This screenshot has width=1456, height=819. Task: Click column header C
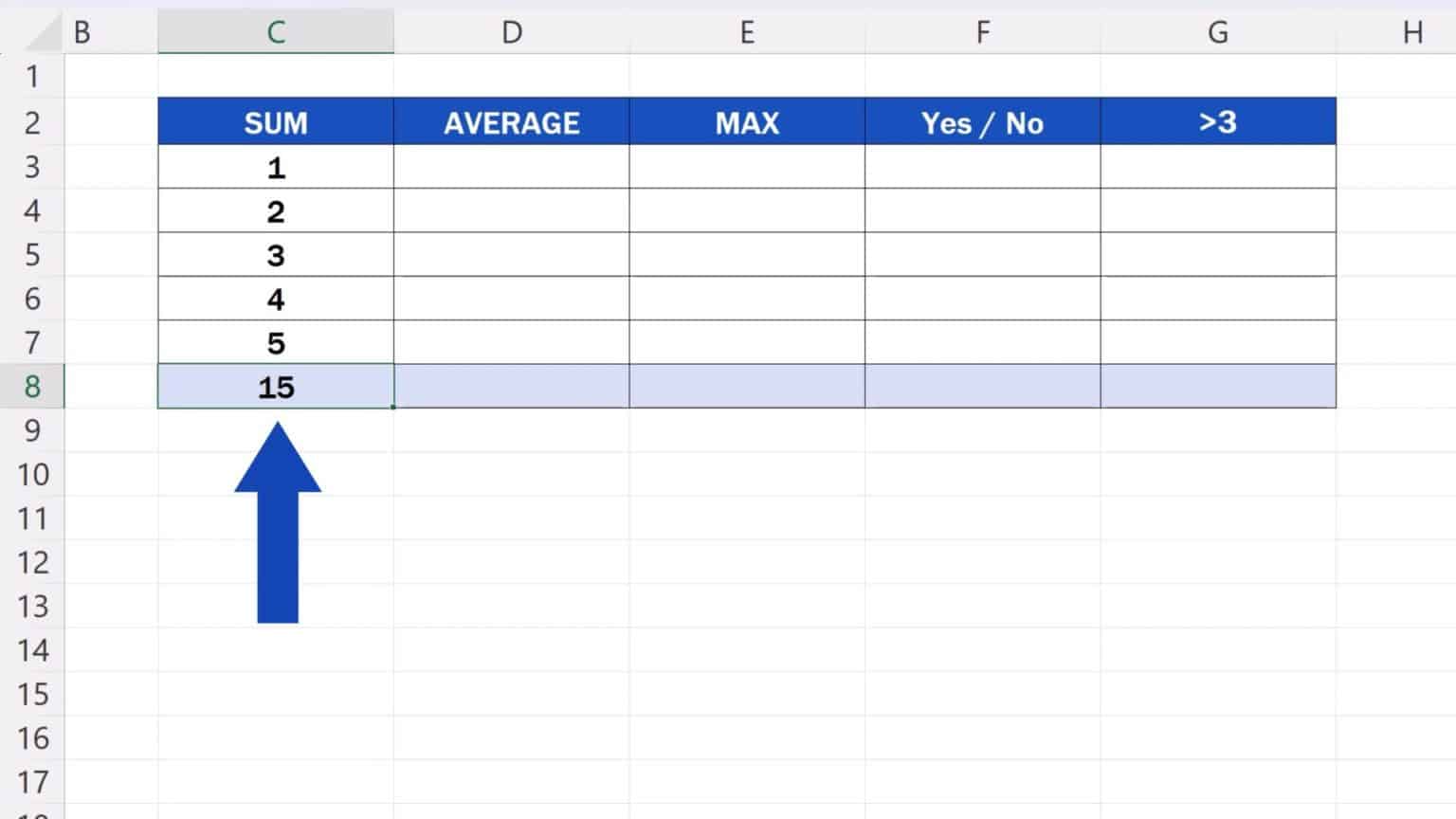click(x=275, y=30)
